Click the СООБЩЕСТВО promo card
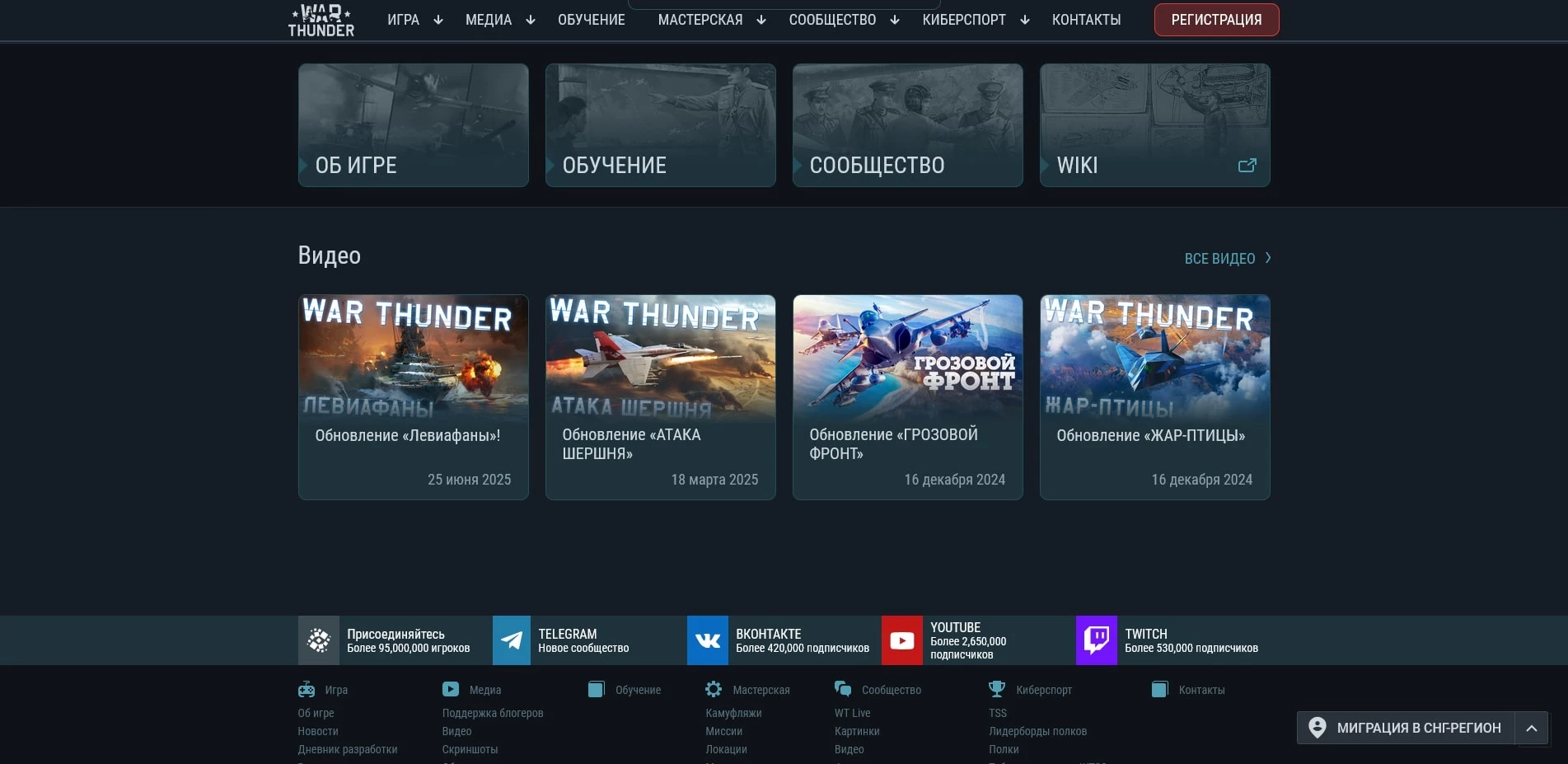This screenshot has height=764, width=1568. tap(907, 124)
